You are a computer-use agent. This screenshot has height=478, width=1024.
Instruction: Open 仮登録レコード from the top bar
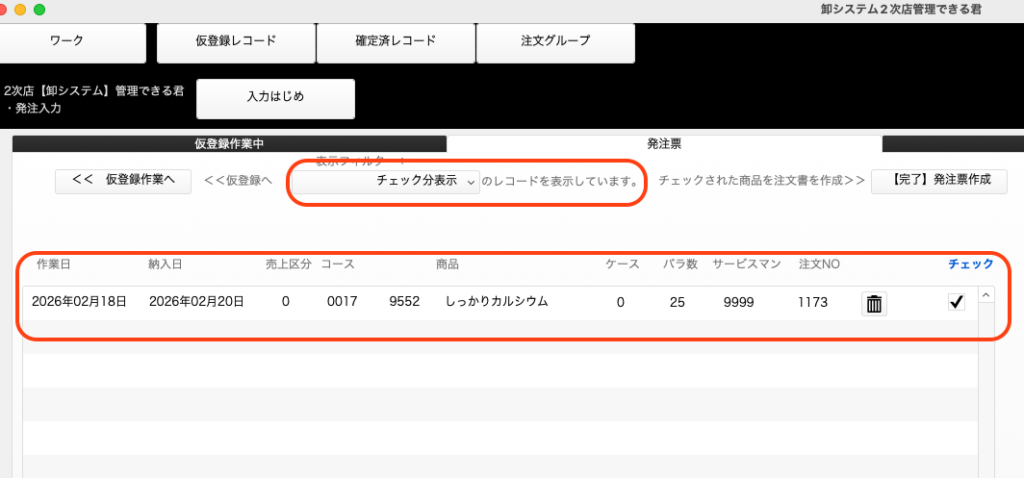point(236,42)
